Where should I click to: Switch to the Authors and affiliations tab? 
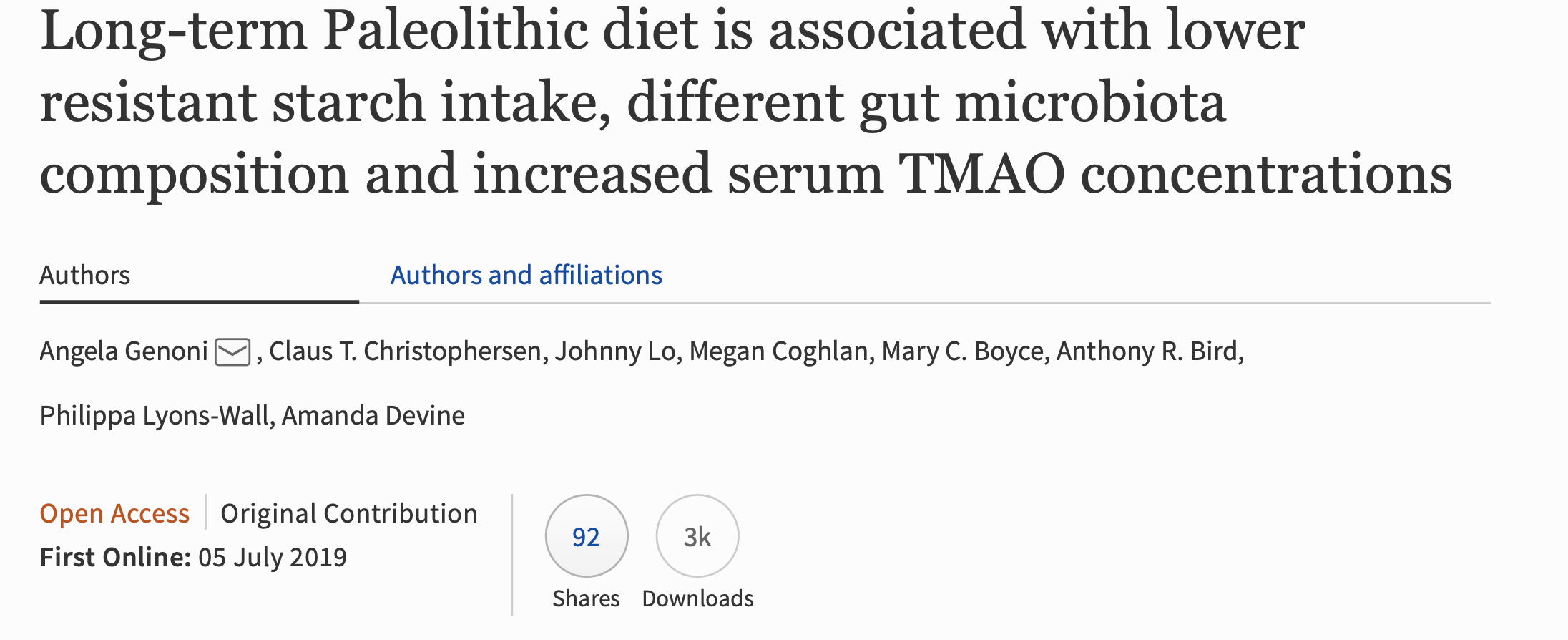[x=526, y=275]
